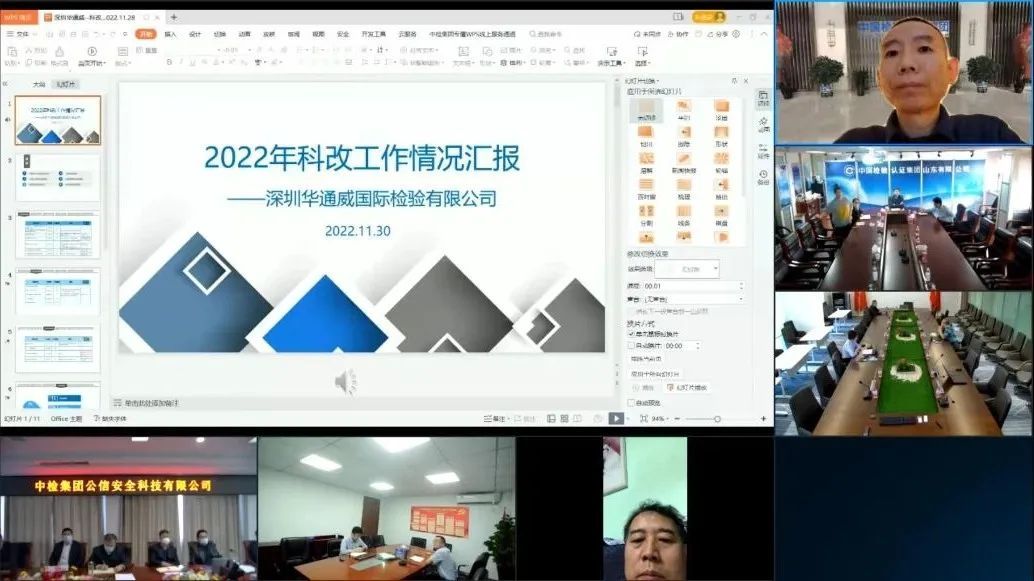
Task: Open the 声音 sound dropdown
Action: [x=695, y=299]
